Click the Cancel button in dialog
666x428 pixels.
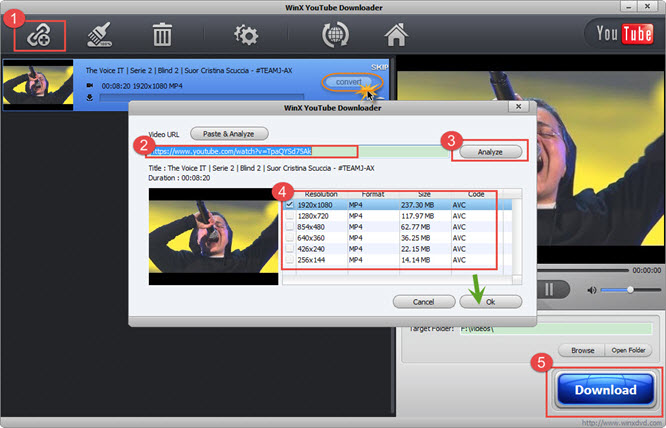tap(424, 302)
